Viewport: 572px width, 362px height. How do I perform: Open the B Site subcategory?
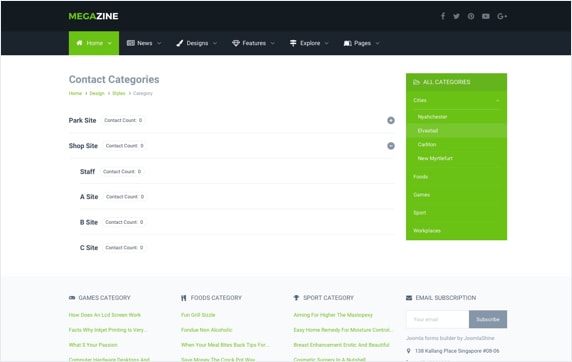tap(89, 222)
